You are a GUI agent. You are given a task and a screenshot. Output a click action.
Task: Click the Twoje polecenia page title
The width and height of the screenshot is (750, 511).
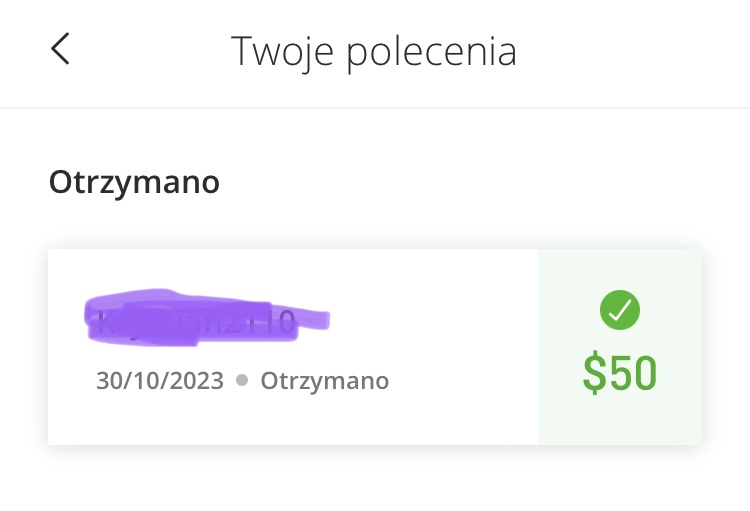[x=374, y=51]
